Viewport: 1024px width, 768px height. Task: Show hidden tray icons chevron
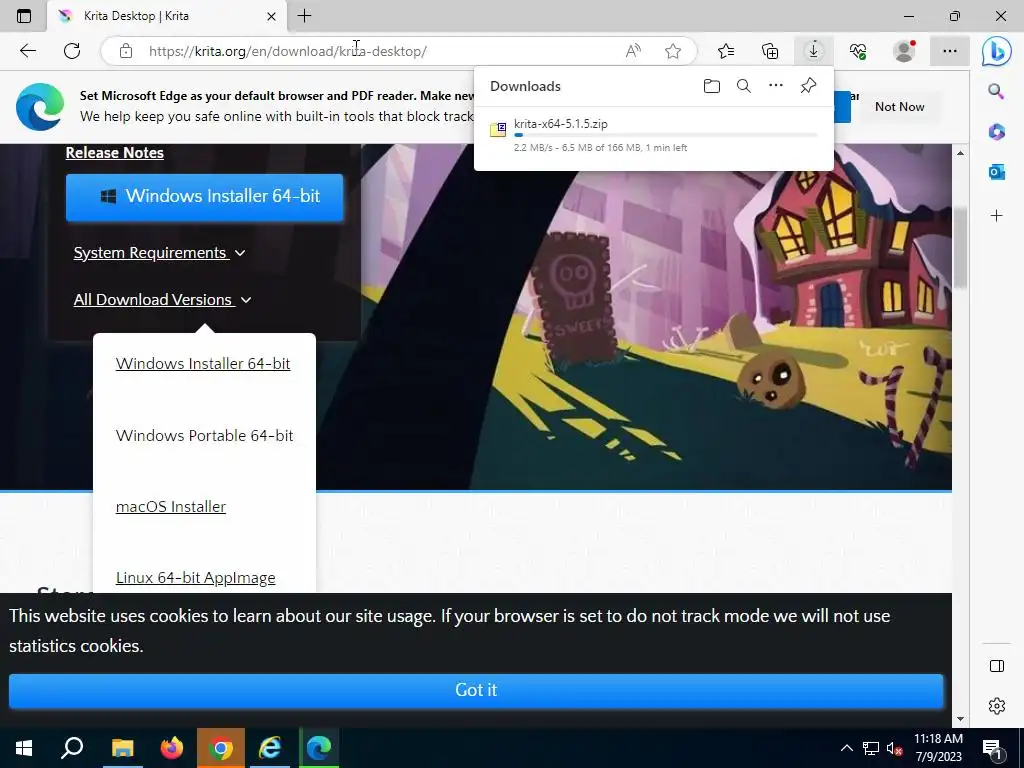click(846, 748)
